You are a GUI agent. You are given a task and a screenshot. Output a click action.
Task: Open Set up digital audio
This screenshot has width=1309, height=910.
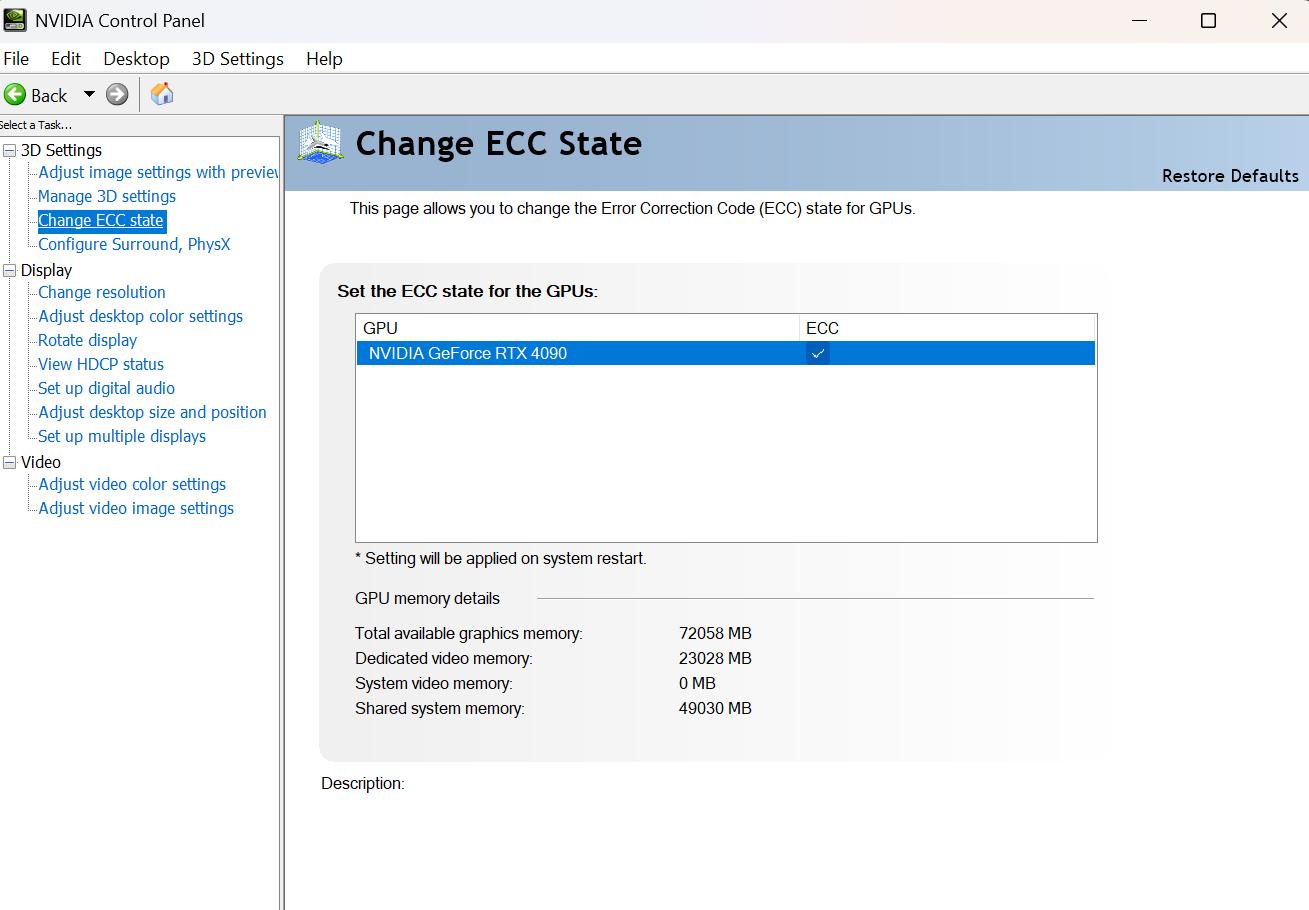coord(107,388)
